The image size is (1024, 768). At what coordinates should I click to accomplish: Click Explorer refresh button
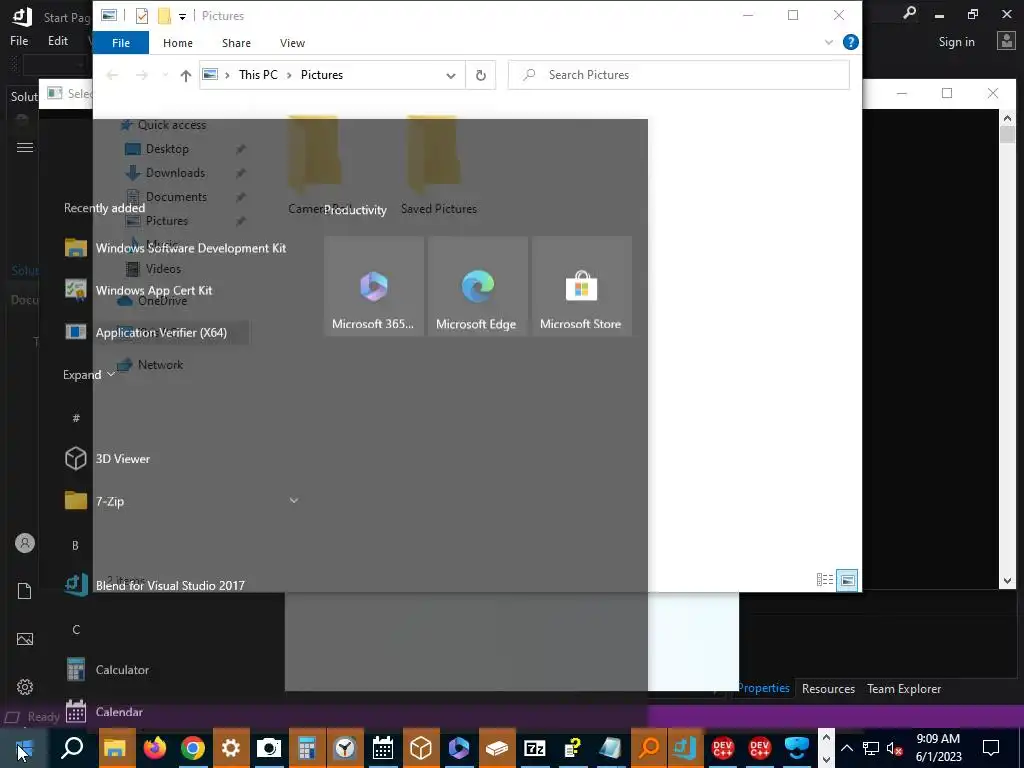(x=481, y=75)
